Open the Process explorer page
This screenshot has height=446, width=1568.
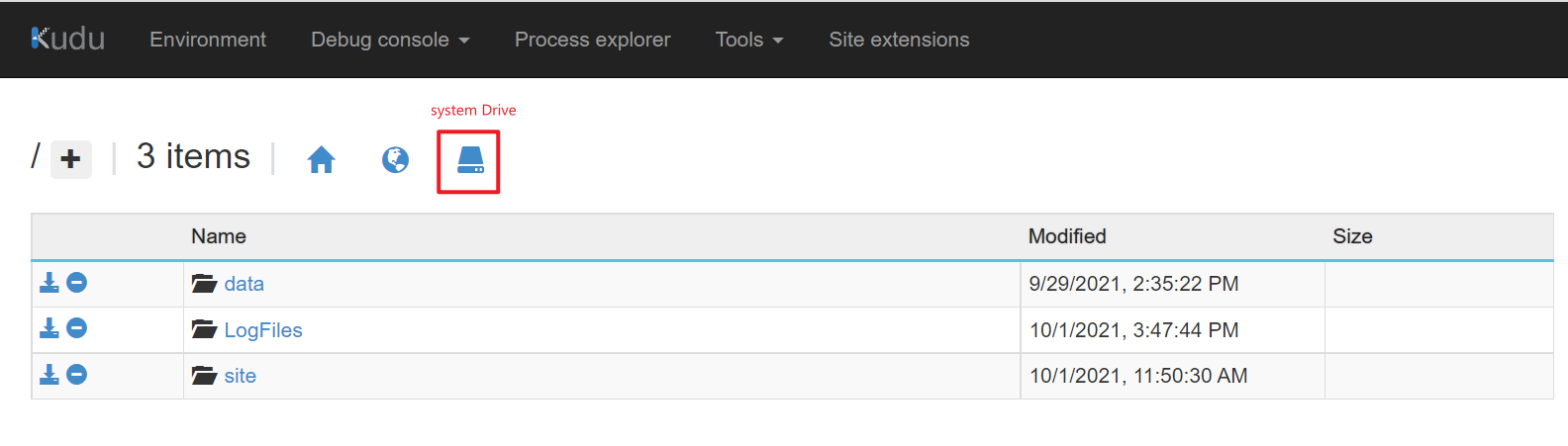[x=592, y=40]
